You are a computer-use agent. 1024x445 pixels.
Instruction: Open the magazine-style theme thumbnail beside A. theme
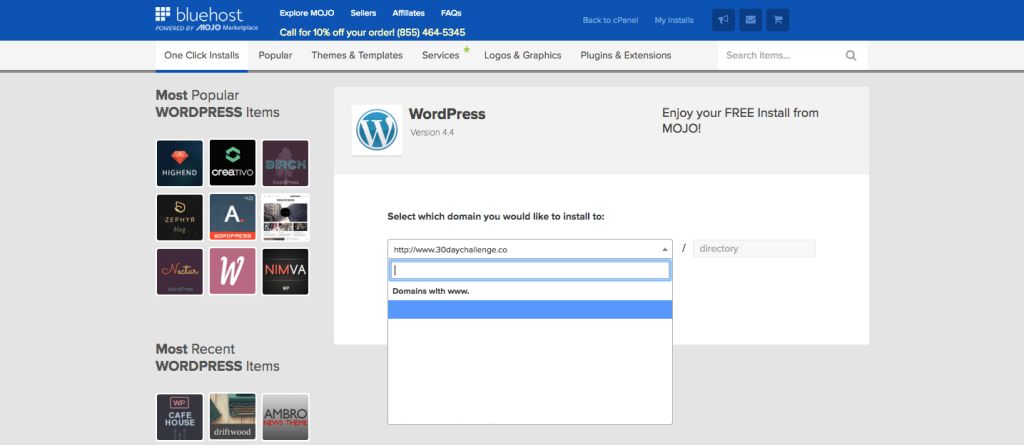click(285, 217)
